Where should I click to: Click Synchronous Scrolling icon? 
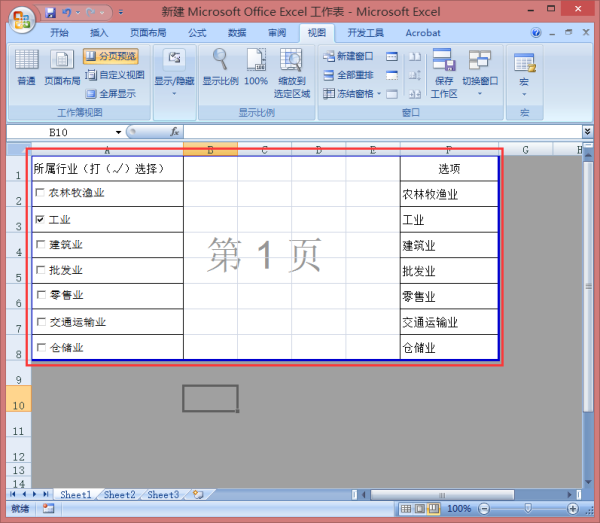(415, 75)
